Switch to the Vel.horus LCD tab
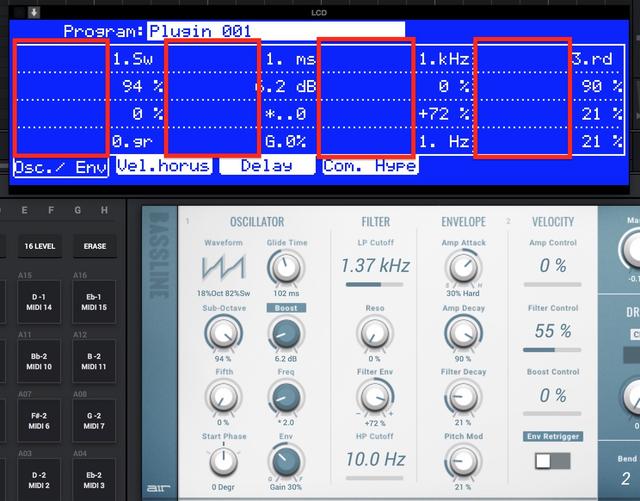Image resolution: width=640 pixels, height=501 pixels. point(164,166)
